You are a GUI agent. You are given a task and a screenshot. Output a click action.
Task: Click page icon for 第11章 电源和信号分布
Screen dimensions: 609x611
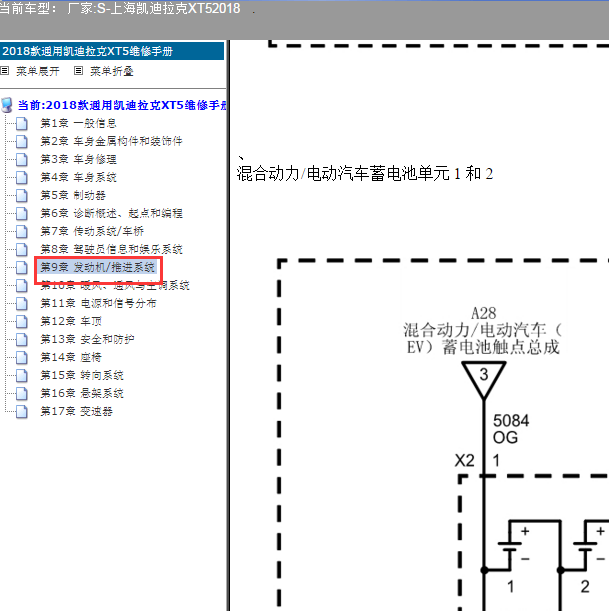22,303
